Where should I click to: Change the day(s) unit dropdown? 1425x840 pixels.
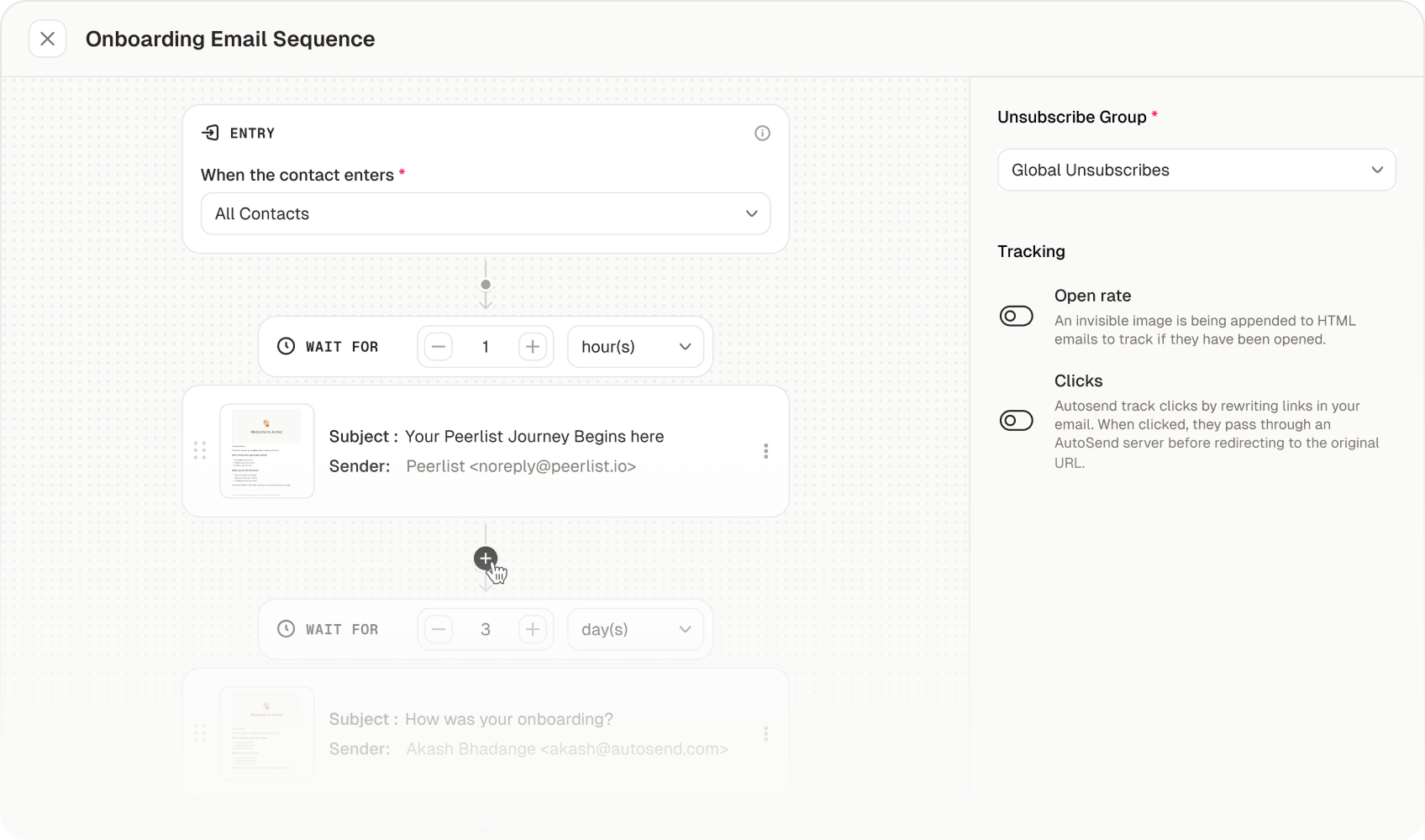pos(635,628)
